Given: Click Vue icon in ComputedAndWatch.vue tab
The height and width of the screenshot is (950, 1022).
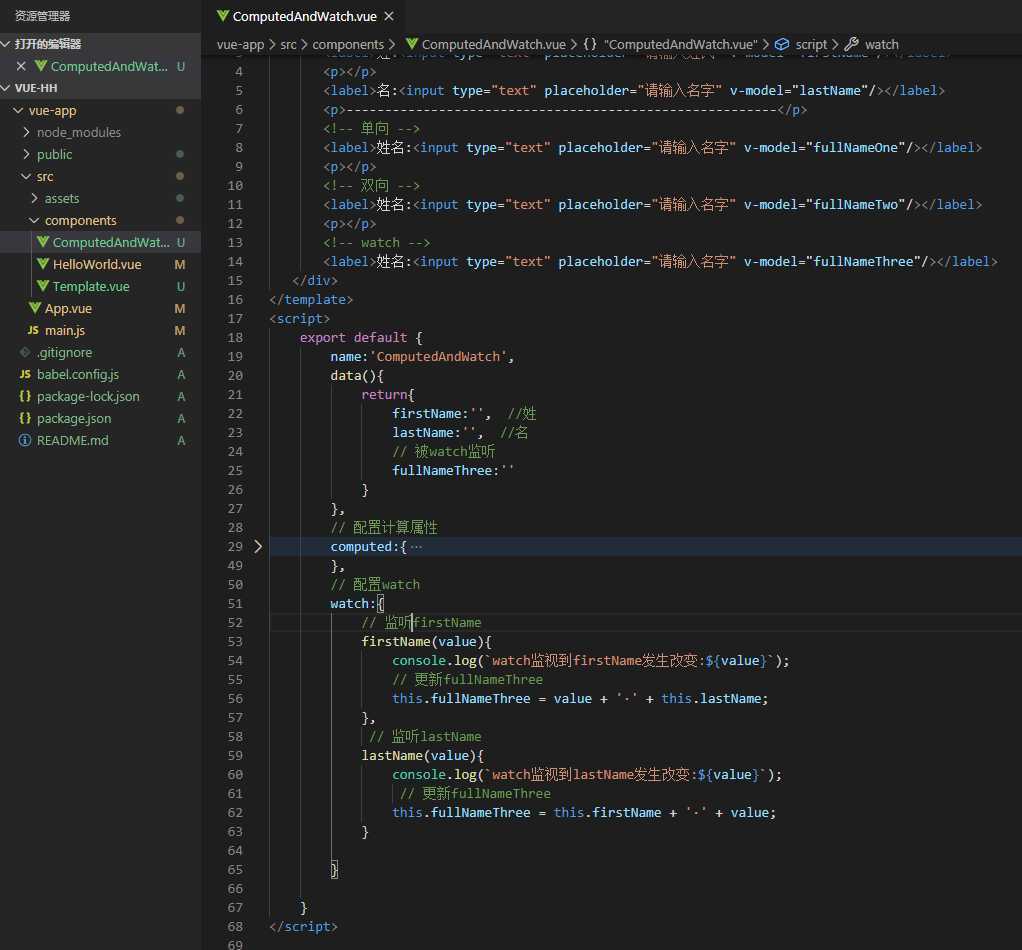Looking at the screenshot, I should [223, 16].
